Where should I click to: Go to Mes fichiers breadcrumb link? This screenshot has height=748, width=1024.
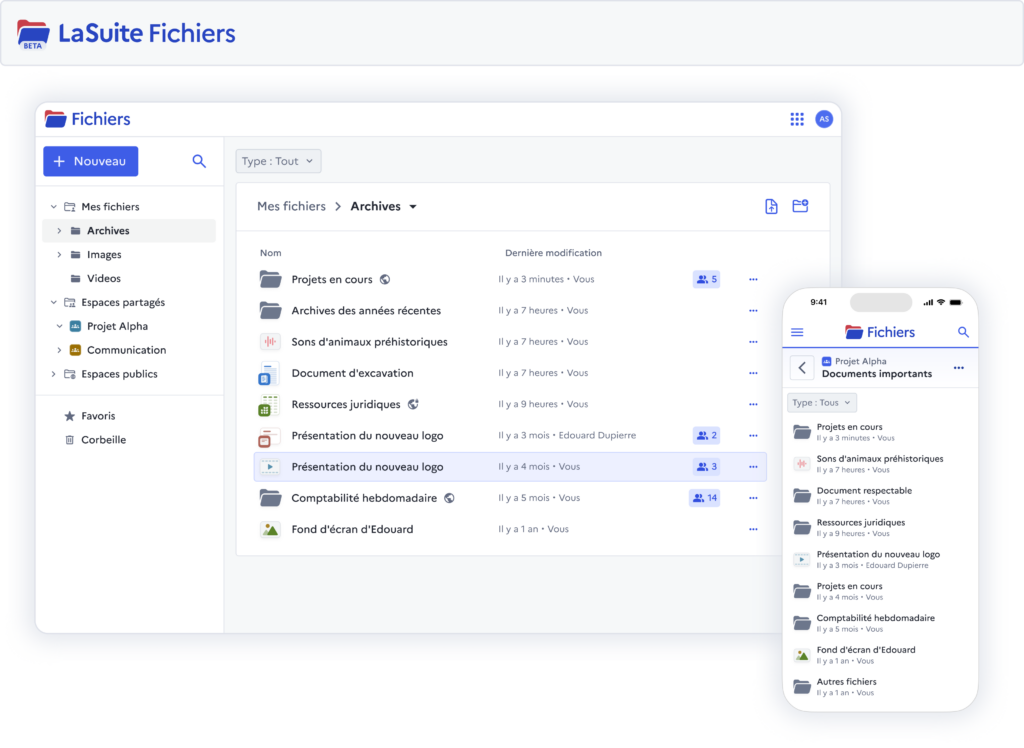291,206
